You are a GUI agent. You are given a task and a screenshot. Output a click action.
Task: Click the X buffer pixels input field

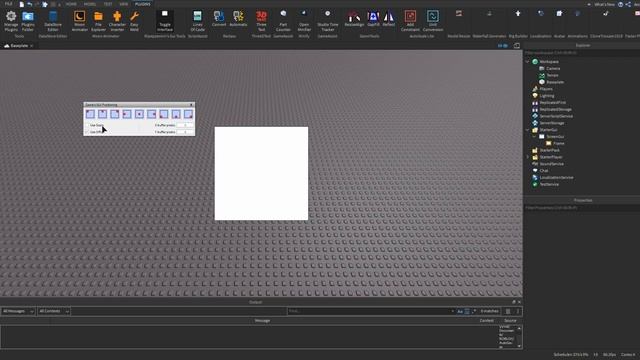[185, 125]
